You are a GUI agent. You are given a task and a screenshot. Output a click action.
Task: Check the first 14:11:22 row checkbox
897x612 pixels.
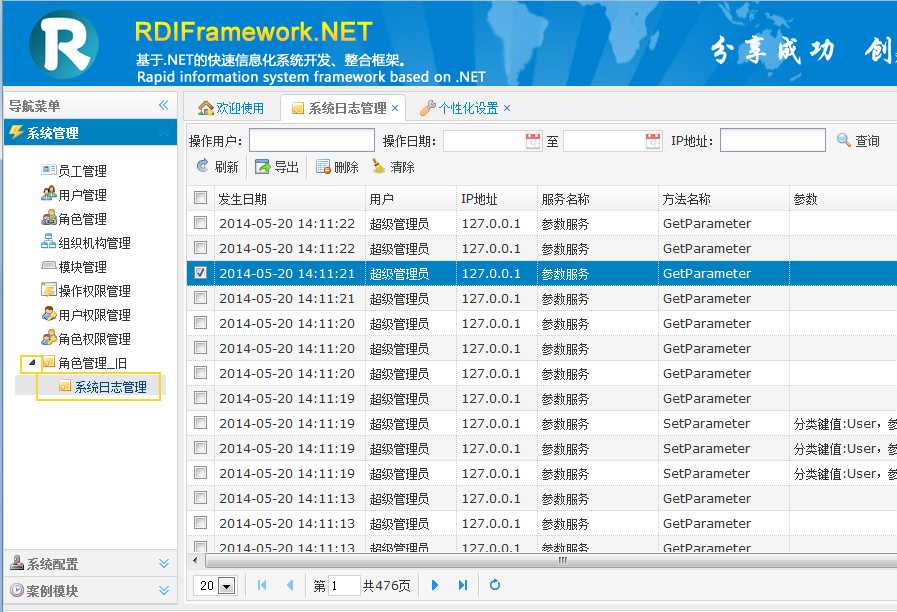(x=200, y=222)
